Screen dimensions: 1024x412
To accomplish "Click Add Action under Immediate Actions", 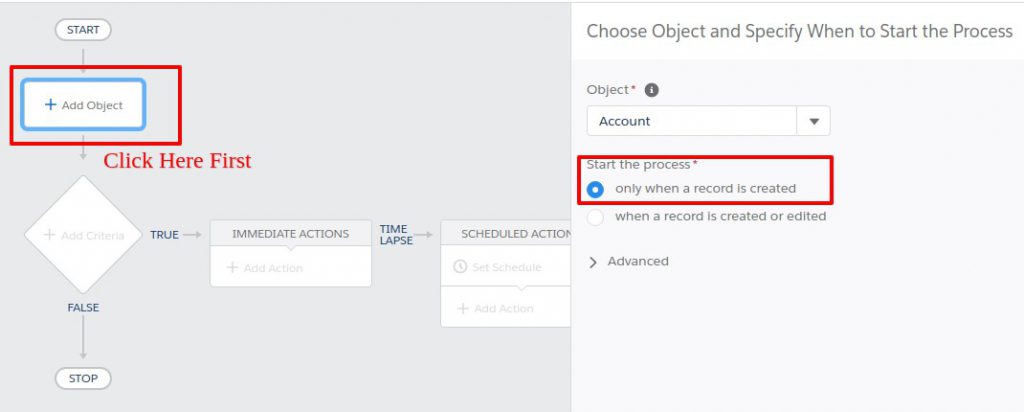I will coord(273,268).
